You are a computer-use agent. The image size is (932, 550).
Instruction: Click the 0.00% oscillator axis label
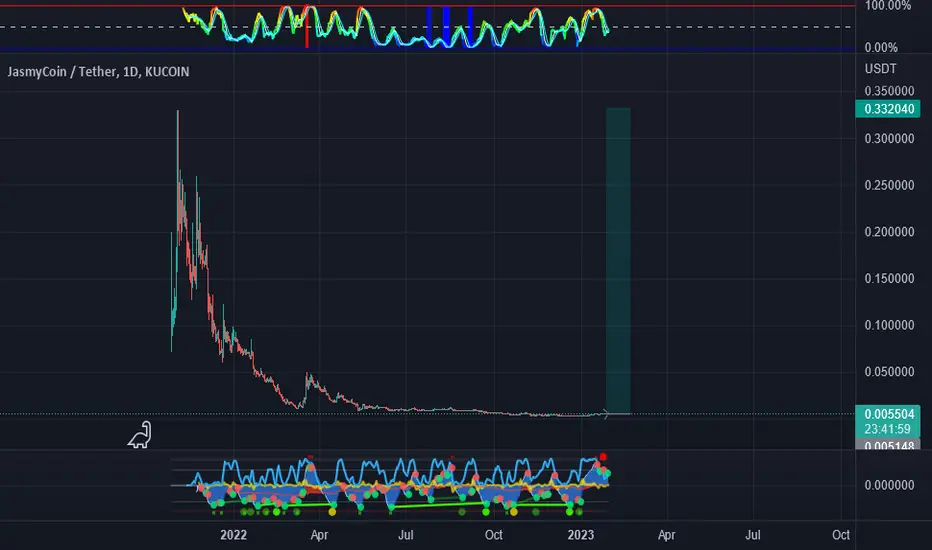click(881, 47)
